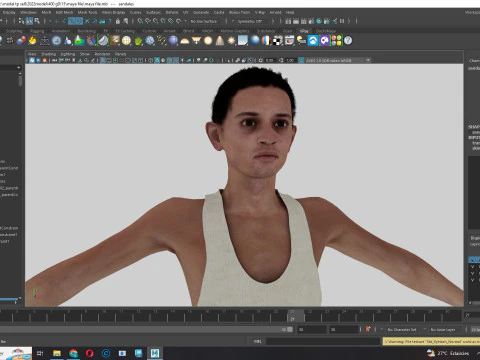The image size is (480, 360).
Task: Toggle the orange auto keyframe icon
Action: click(368, 329)
